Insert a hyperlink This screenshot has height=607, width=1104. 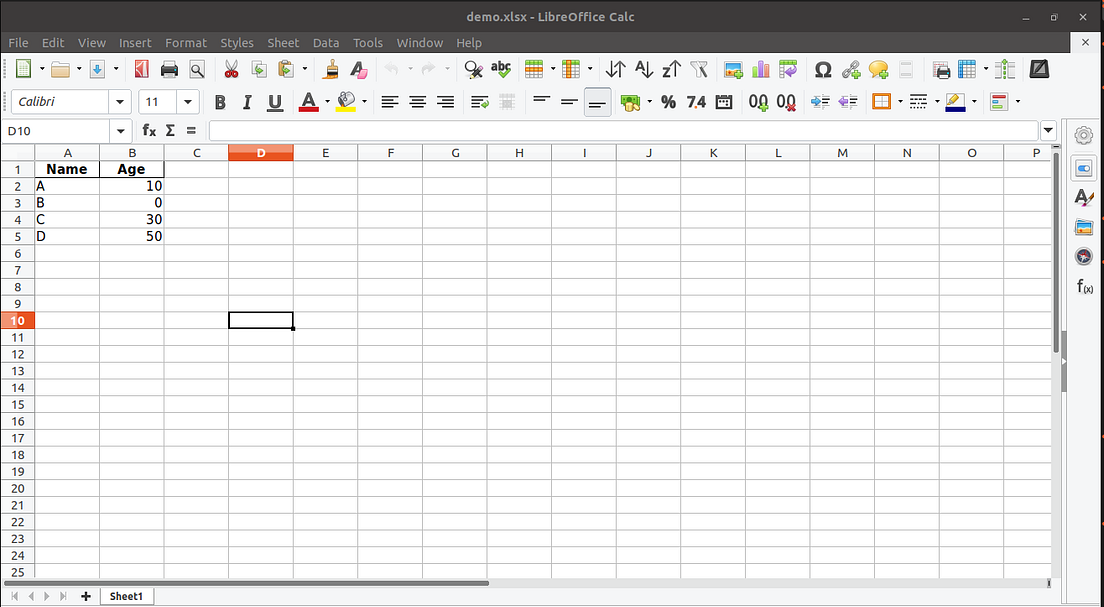tap(851, 68)
